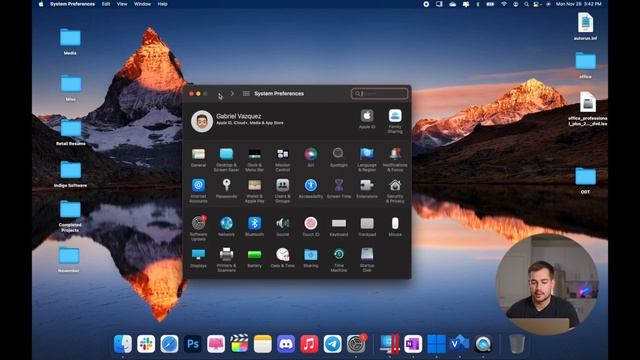Launch Discord from the Dock
This screenshot has height=360, width=640.
tap(286, 344)
